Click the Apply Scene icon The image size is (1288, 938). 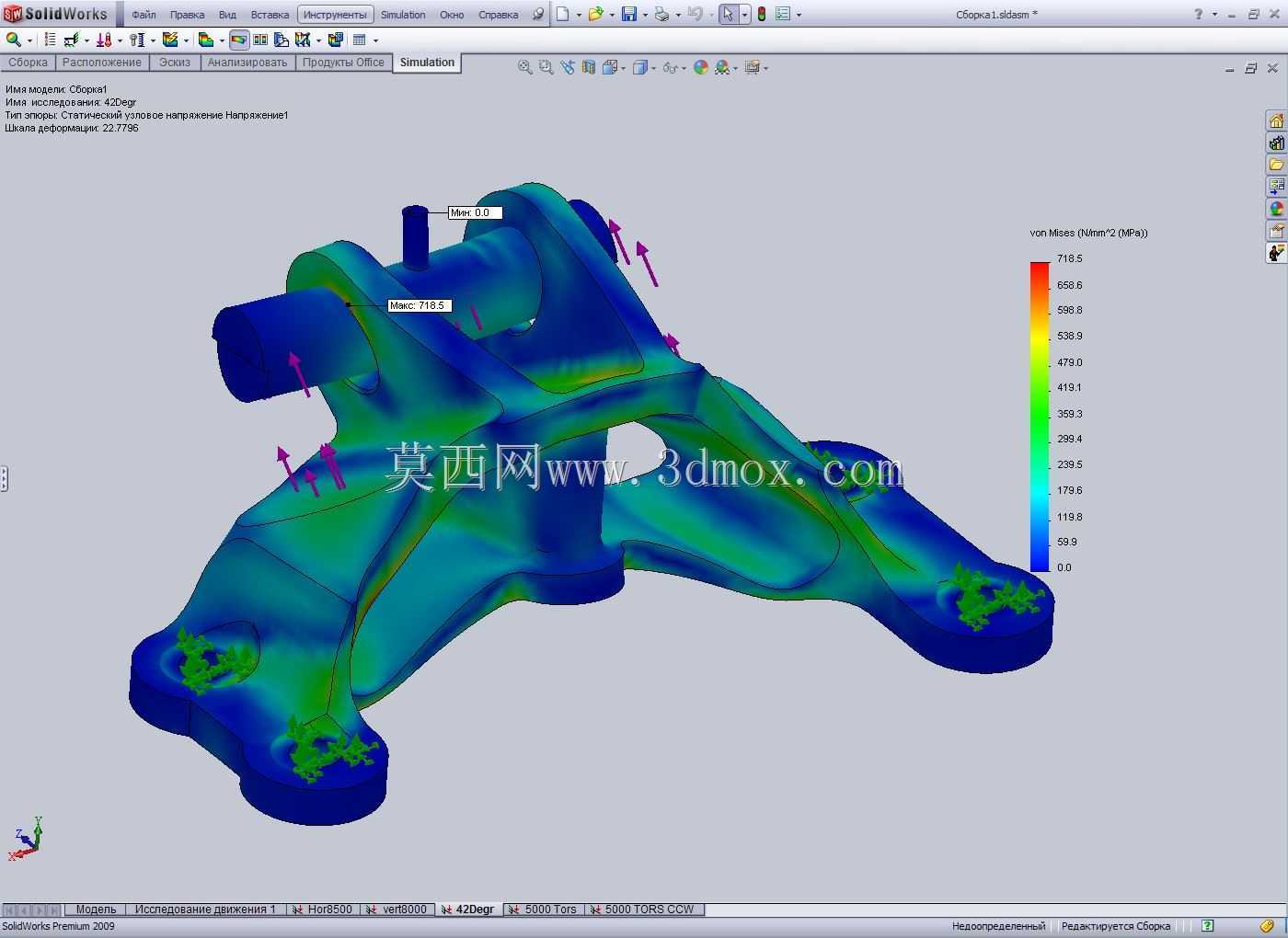[x=722, y=67]
